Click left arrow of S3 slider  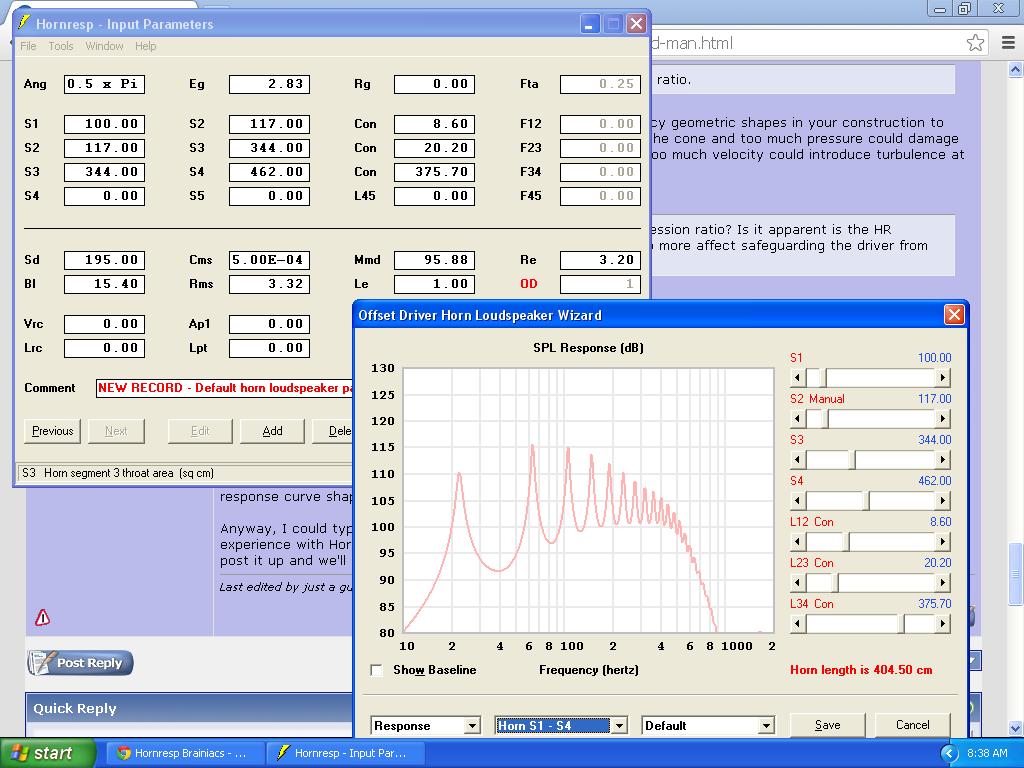pos(797,460)
